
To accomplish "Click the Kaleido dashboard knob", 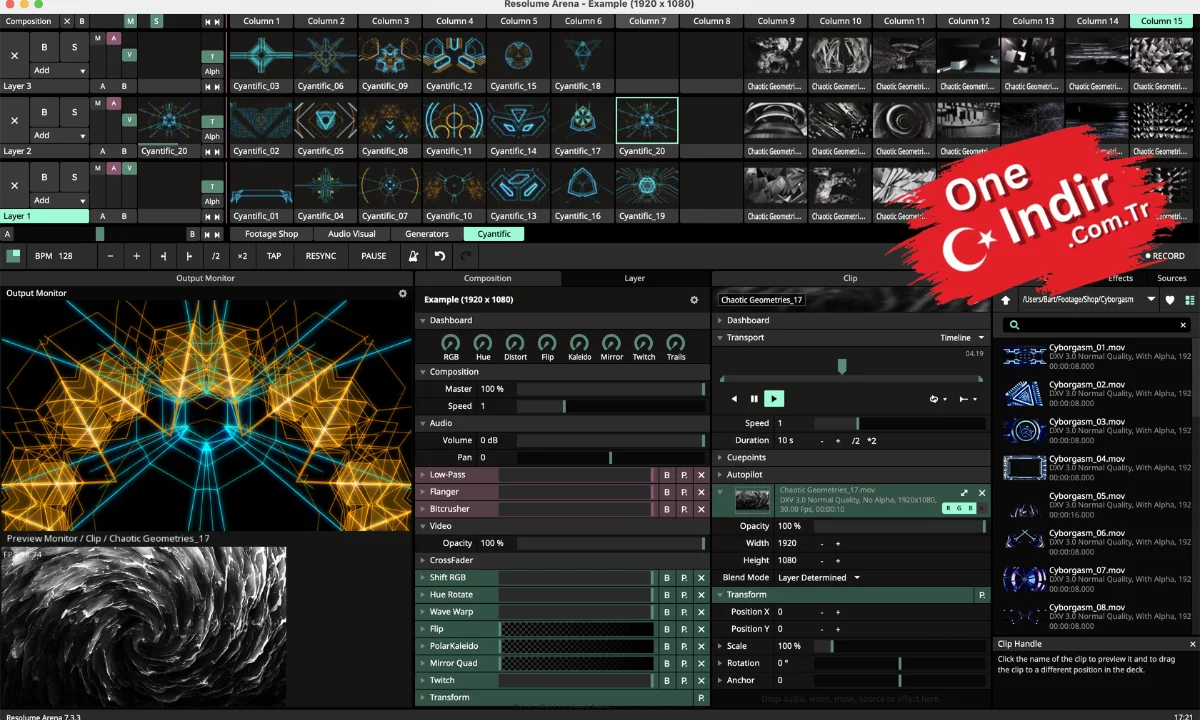I will pyautogui.click(x=579, y=343).
